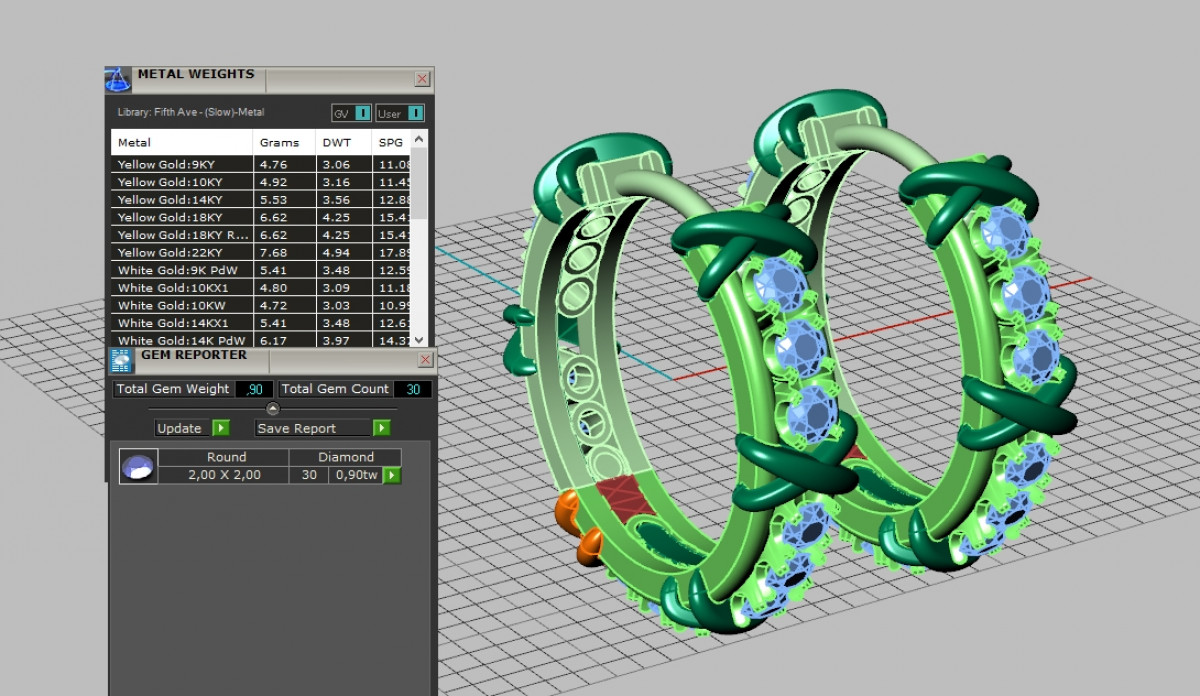Click the green arrow beside Save Report

[x=381, y=428]
